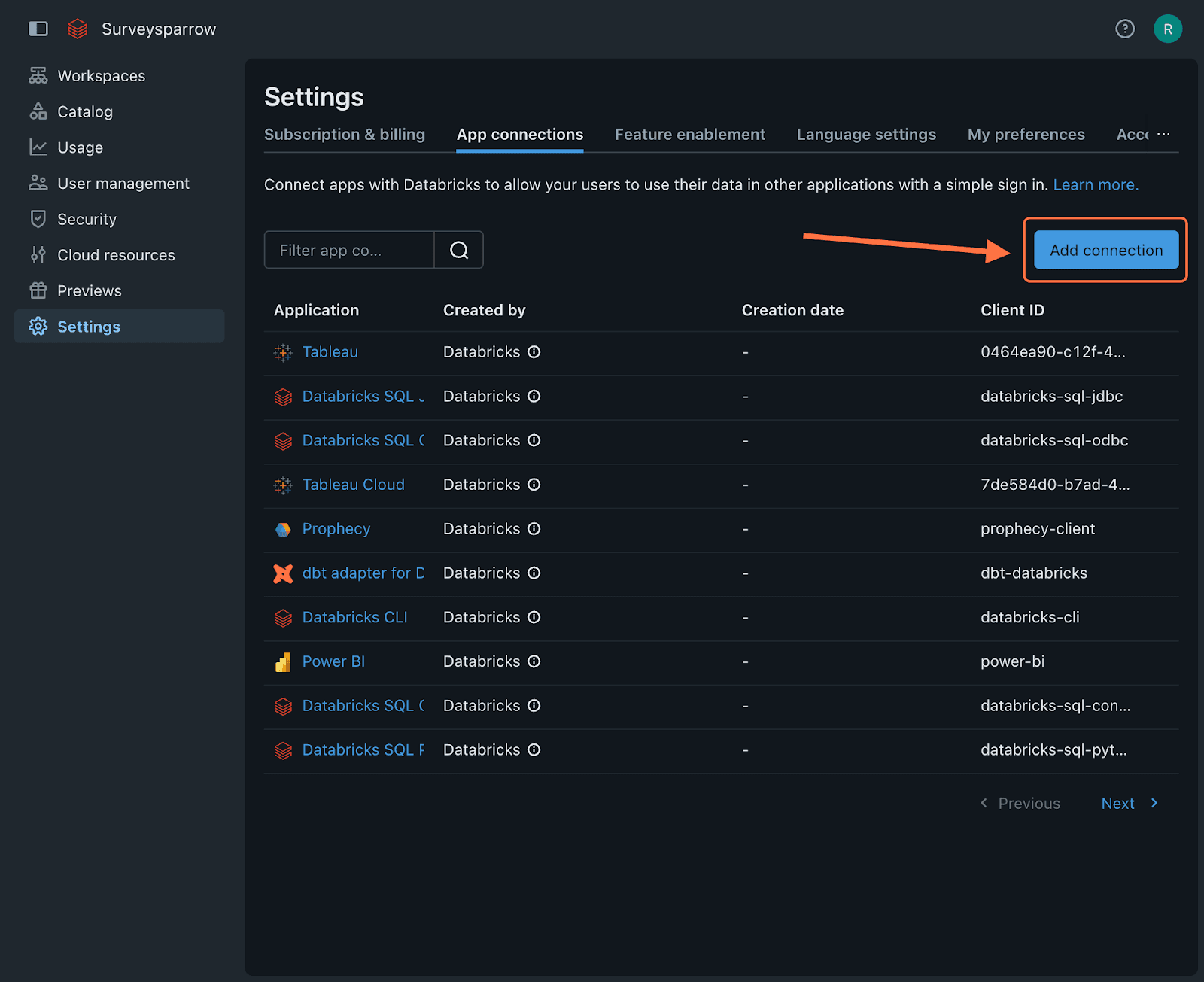Open the user avatar R menu

[x=1167, y=29]
